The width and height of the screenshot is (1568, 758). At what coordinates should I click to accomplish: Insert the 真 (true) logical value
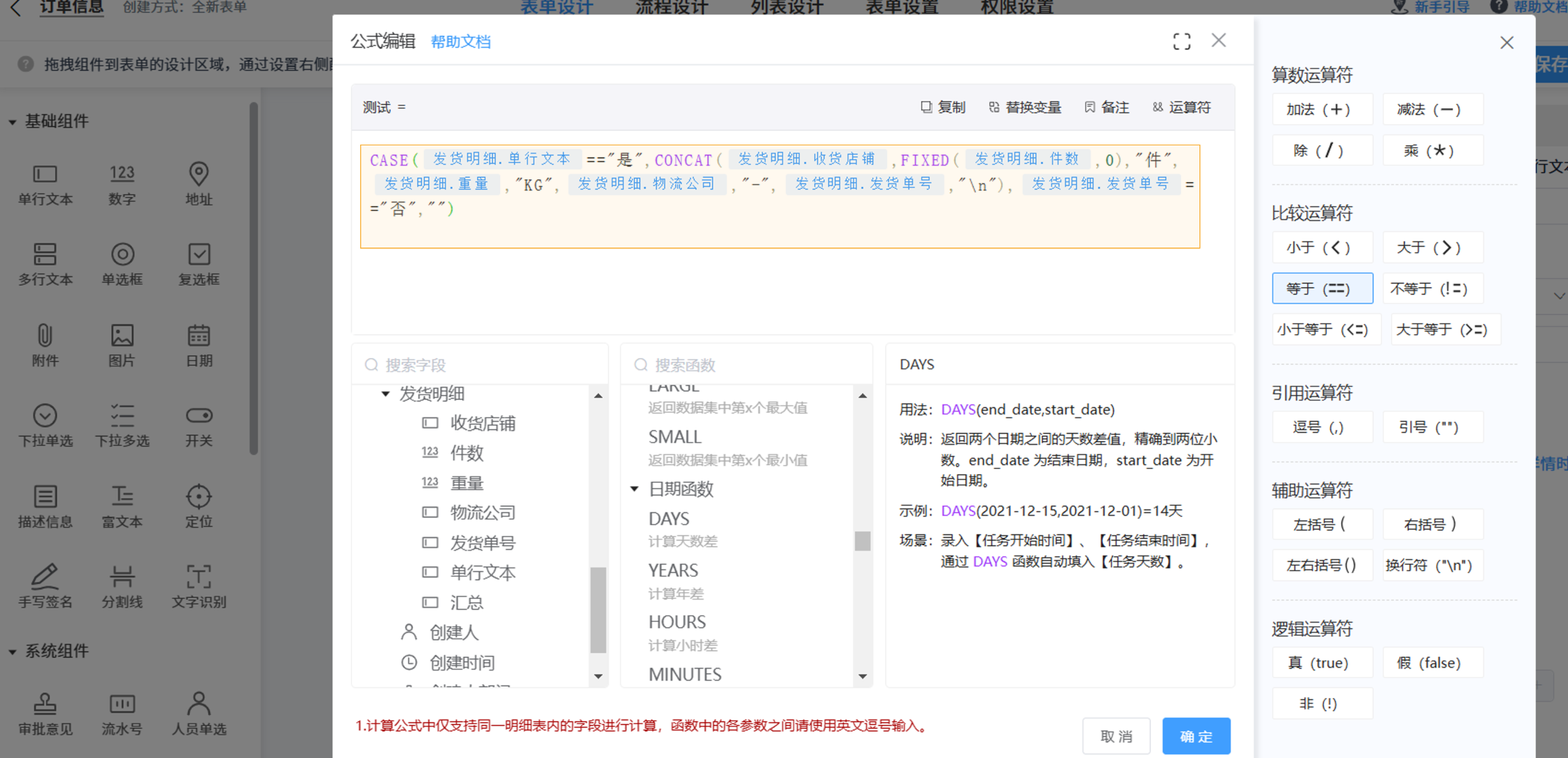pyautogui.click(x=1322, y=663)
